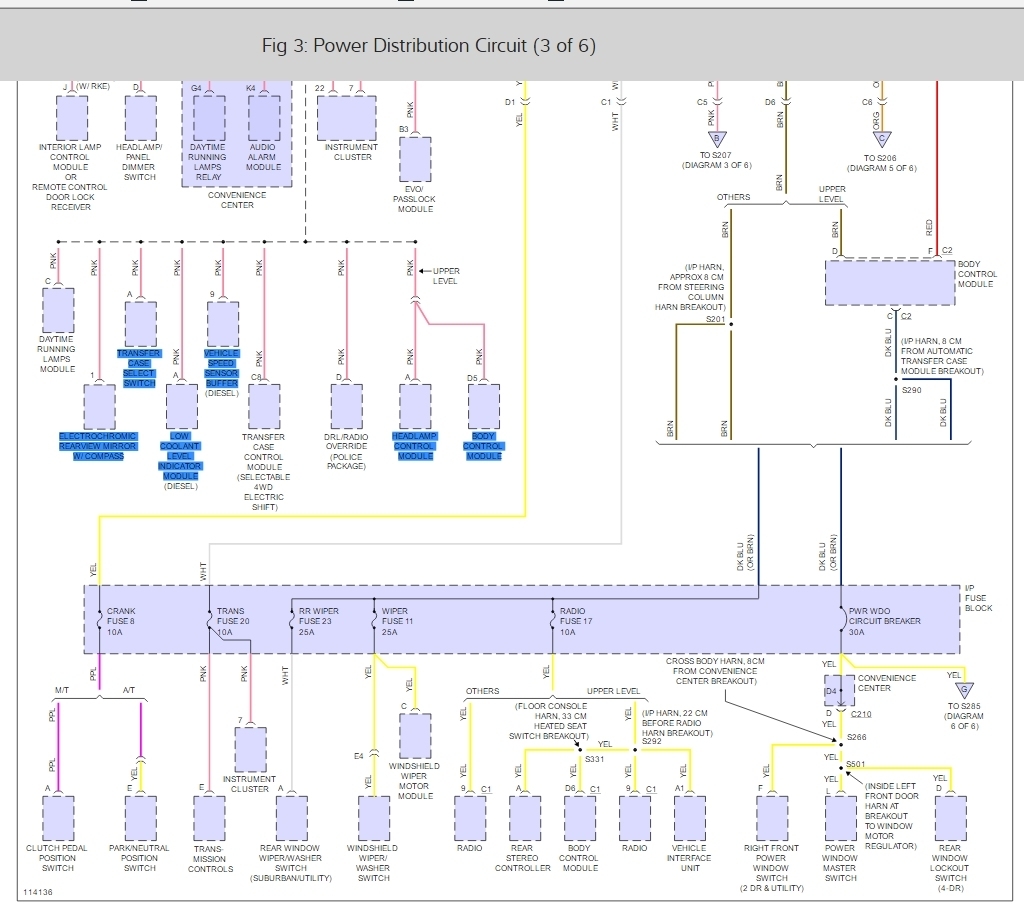Viewport: 1024px width, 916px height.
Task: Click the Fig 3 Power Distribution Circuit title
Action: tap(428, 45)
